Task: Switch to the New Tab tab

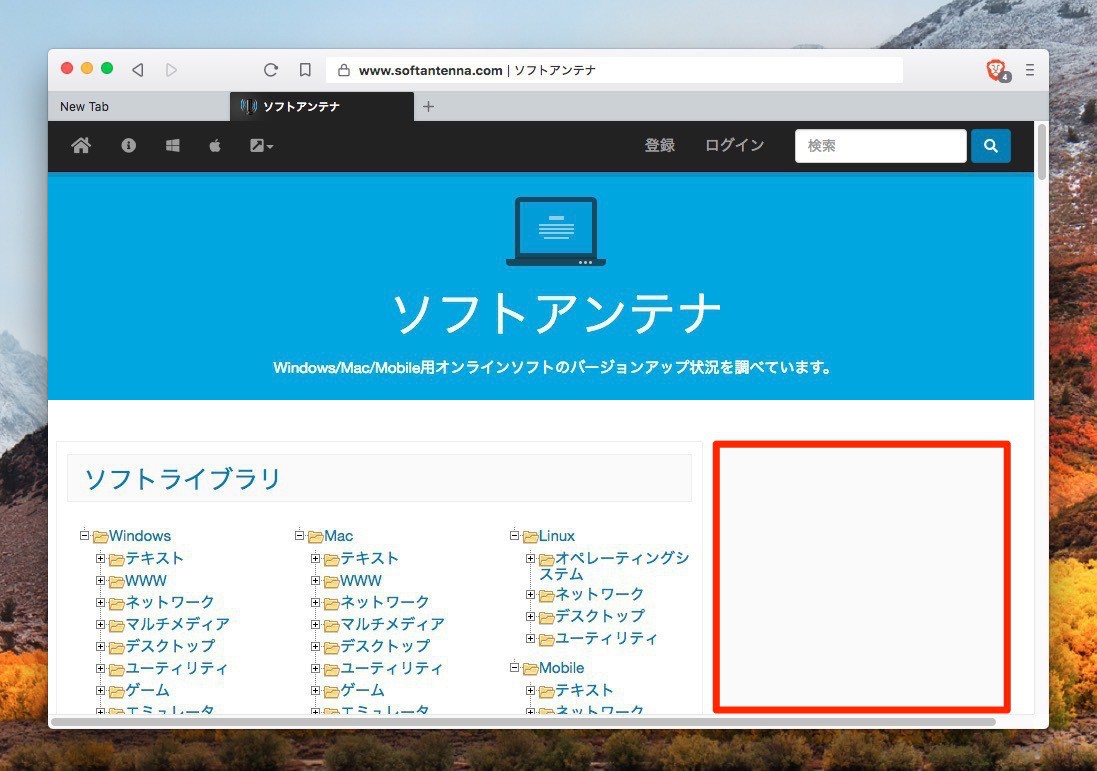Action: point(139,106)
